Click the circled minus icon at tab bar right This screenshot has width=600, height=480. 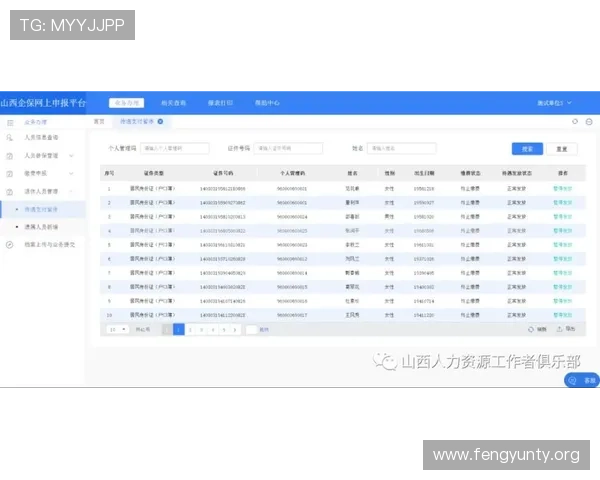point(589,122)
